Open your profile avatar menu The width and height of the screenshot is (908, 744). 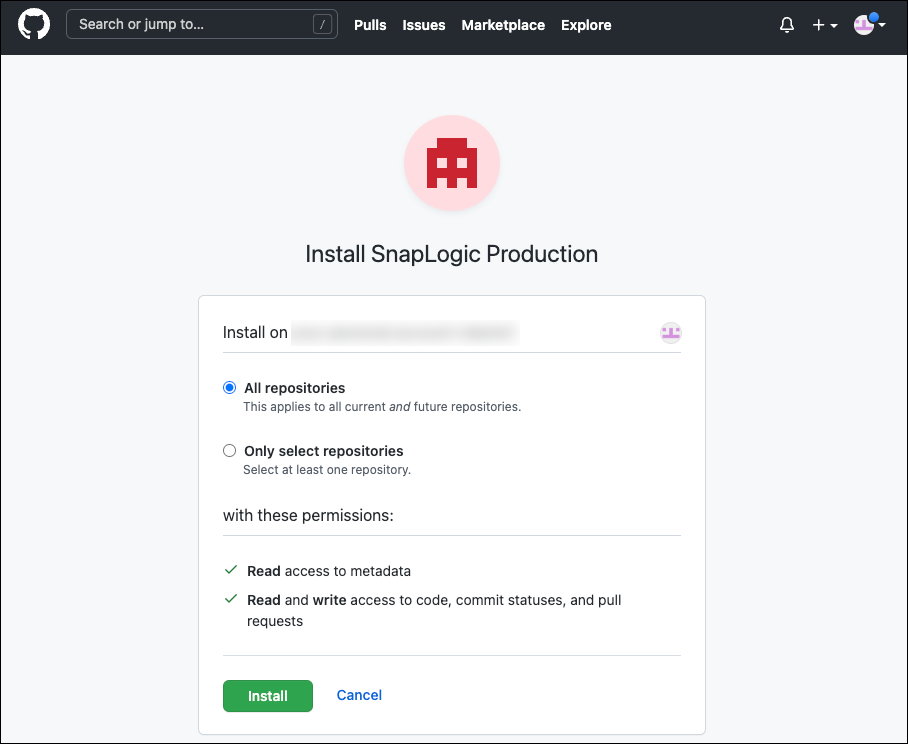[x=864, y=25]
